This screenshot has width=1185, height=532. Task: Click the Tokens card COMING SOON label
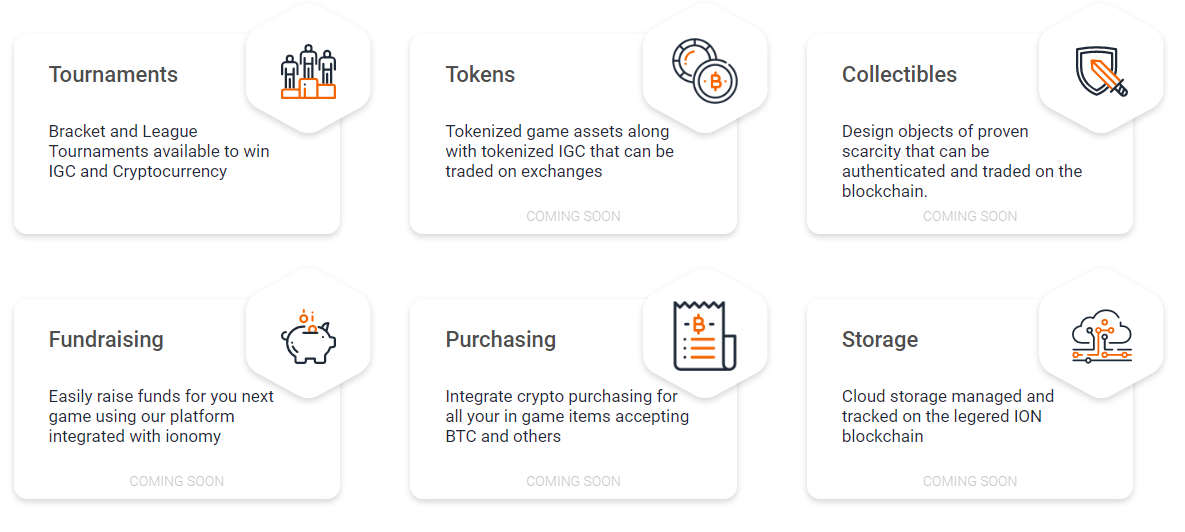(x=574, y=216)
